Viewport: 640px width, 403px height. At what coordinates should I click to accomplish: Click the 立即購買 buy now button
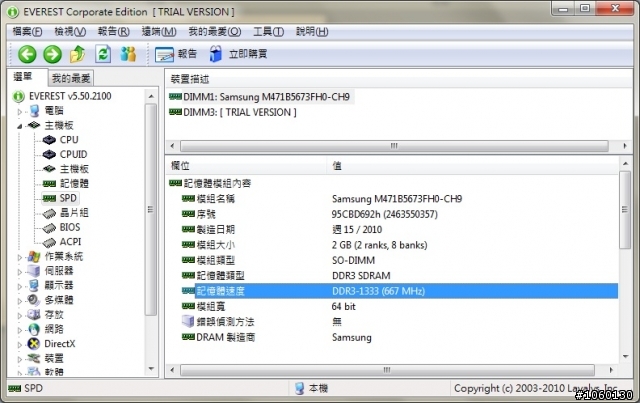click(238, 54)
